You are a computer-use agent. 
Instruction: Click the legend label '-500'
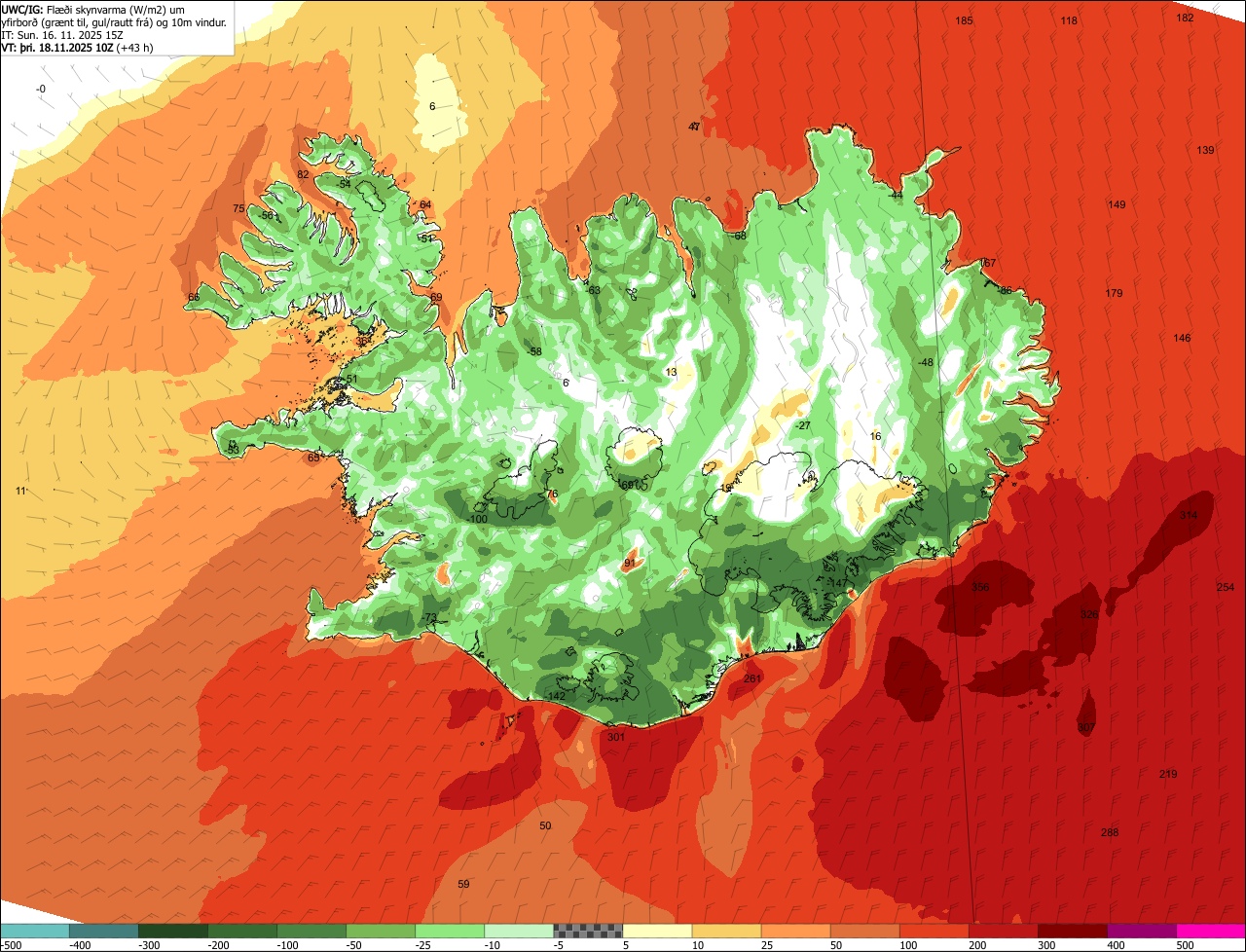[12, 945]
